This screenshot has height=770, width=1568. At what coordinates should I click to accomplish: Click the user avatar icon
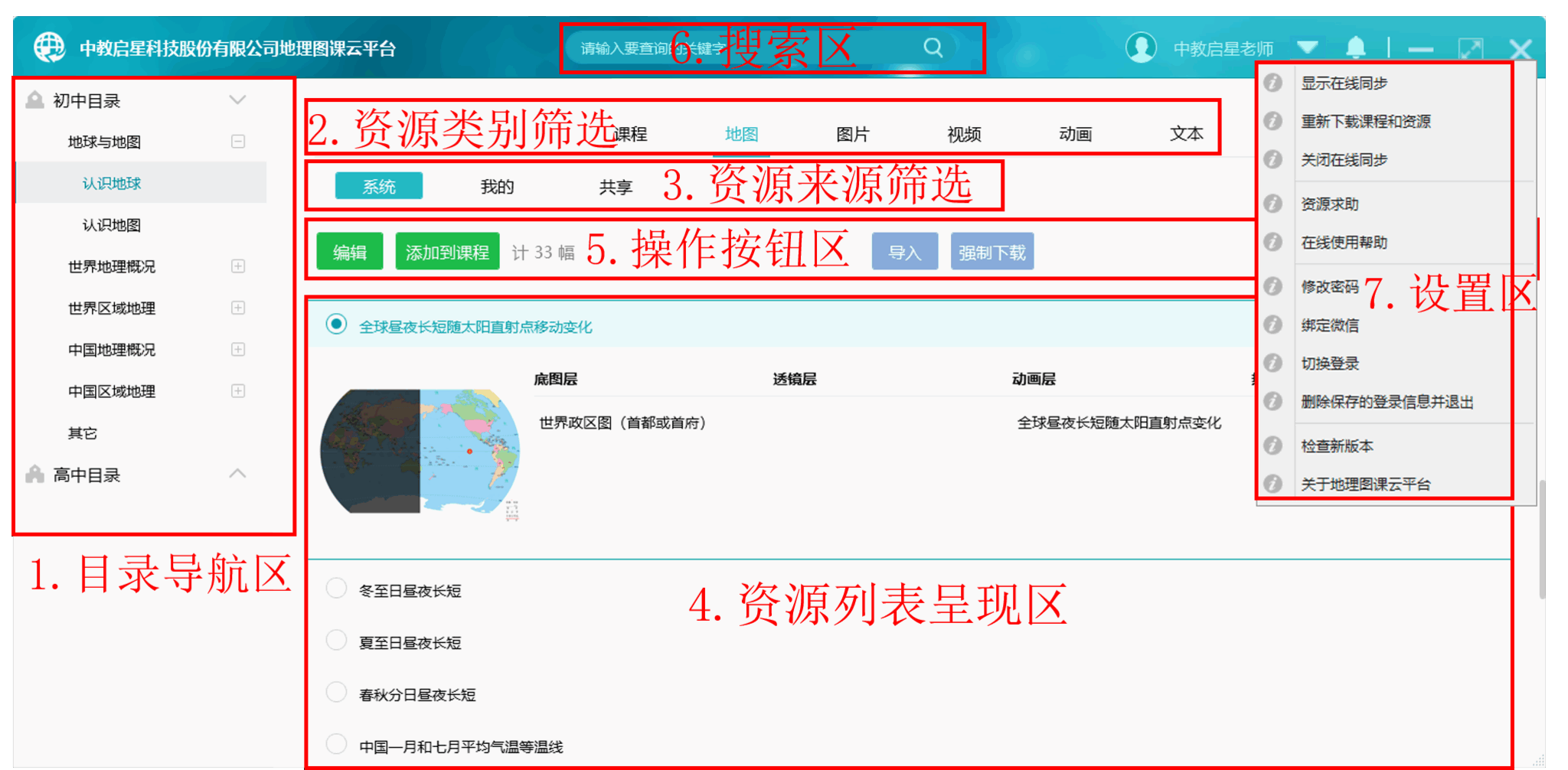pos(1140,47)
